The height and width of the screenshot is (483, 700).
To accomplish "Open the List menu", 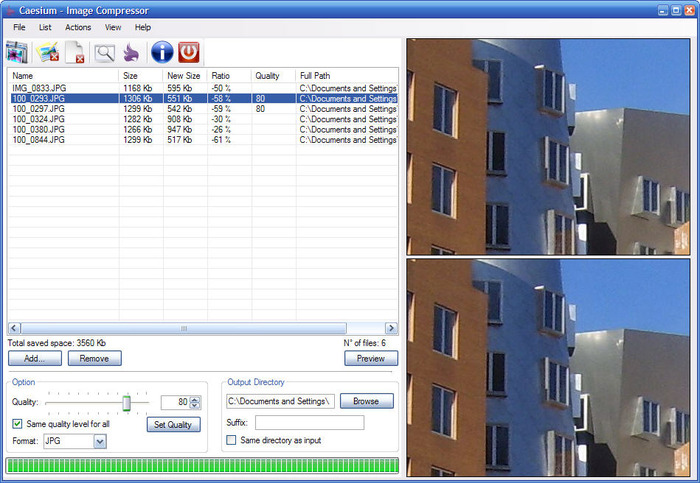I will point(45,27).
